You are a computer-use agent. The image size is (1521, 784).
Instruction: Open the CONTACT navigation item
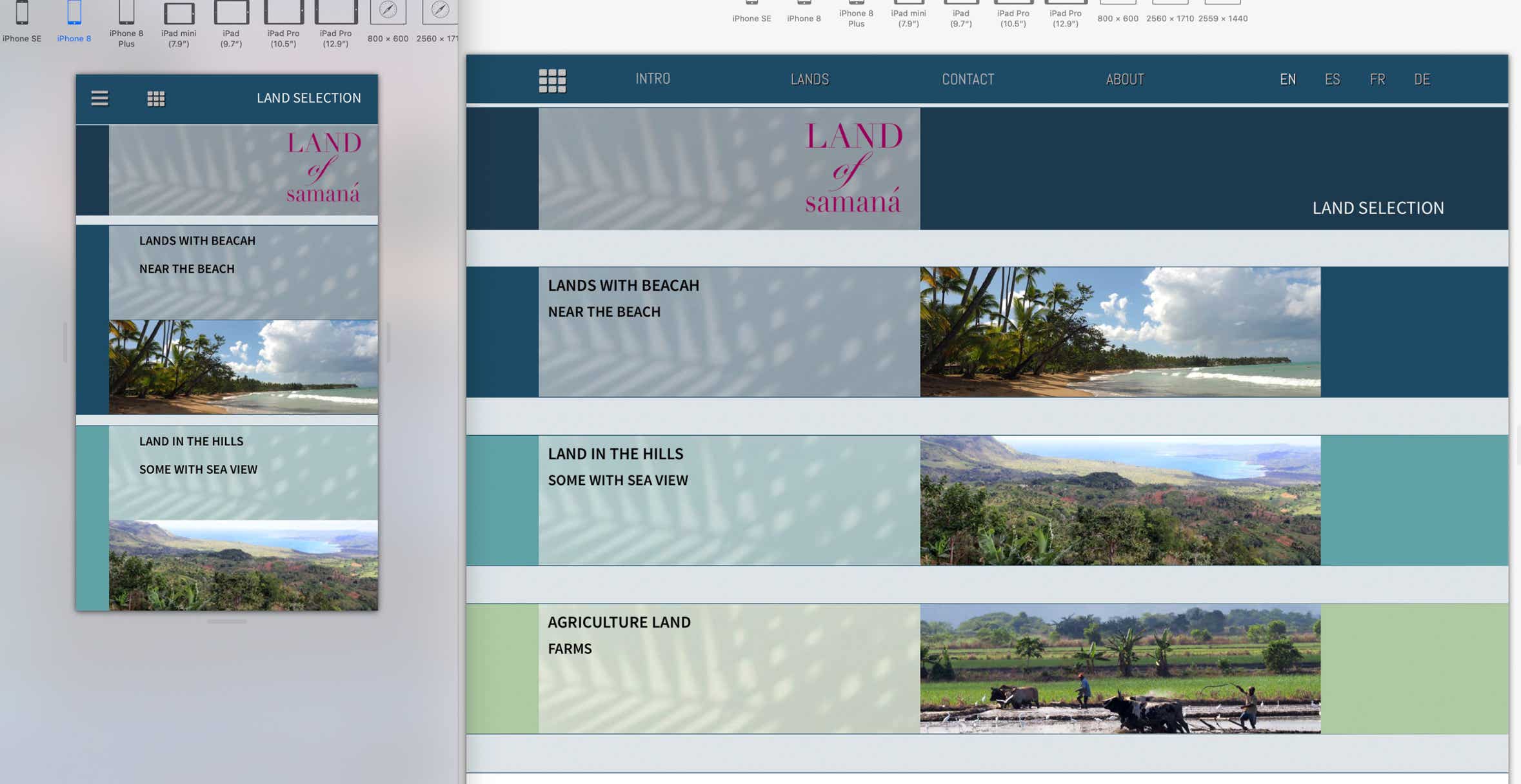click(x=968, y=79)
